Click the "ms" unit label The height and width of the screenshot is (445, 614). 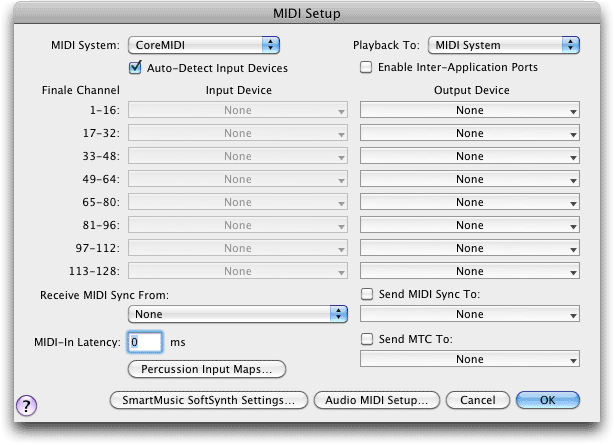click(x=177, y=342)
